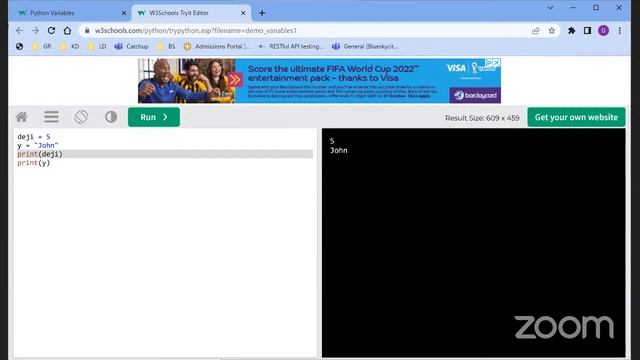Open the GR bookmark folder
This screenshot has width=640, height=360.
pos(42,47)
